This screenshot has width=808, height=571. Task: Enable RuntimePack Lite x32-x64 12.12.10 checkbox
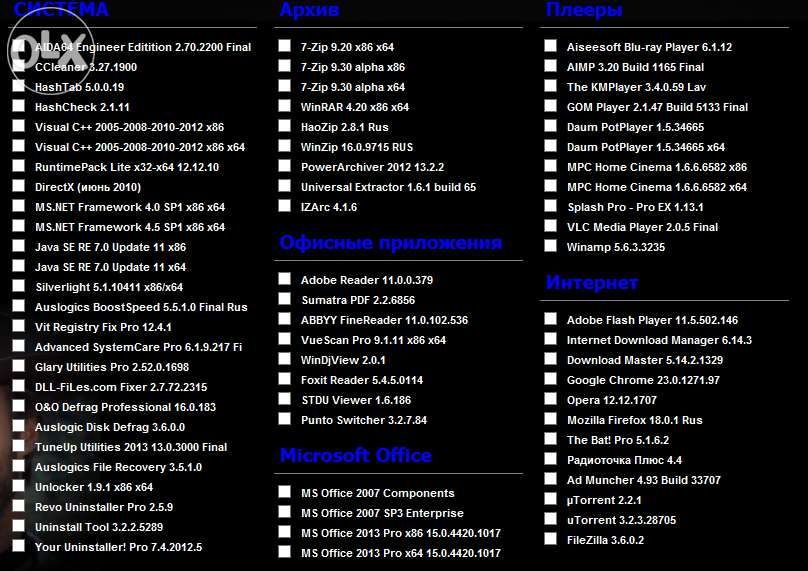tap(19, 166)
